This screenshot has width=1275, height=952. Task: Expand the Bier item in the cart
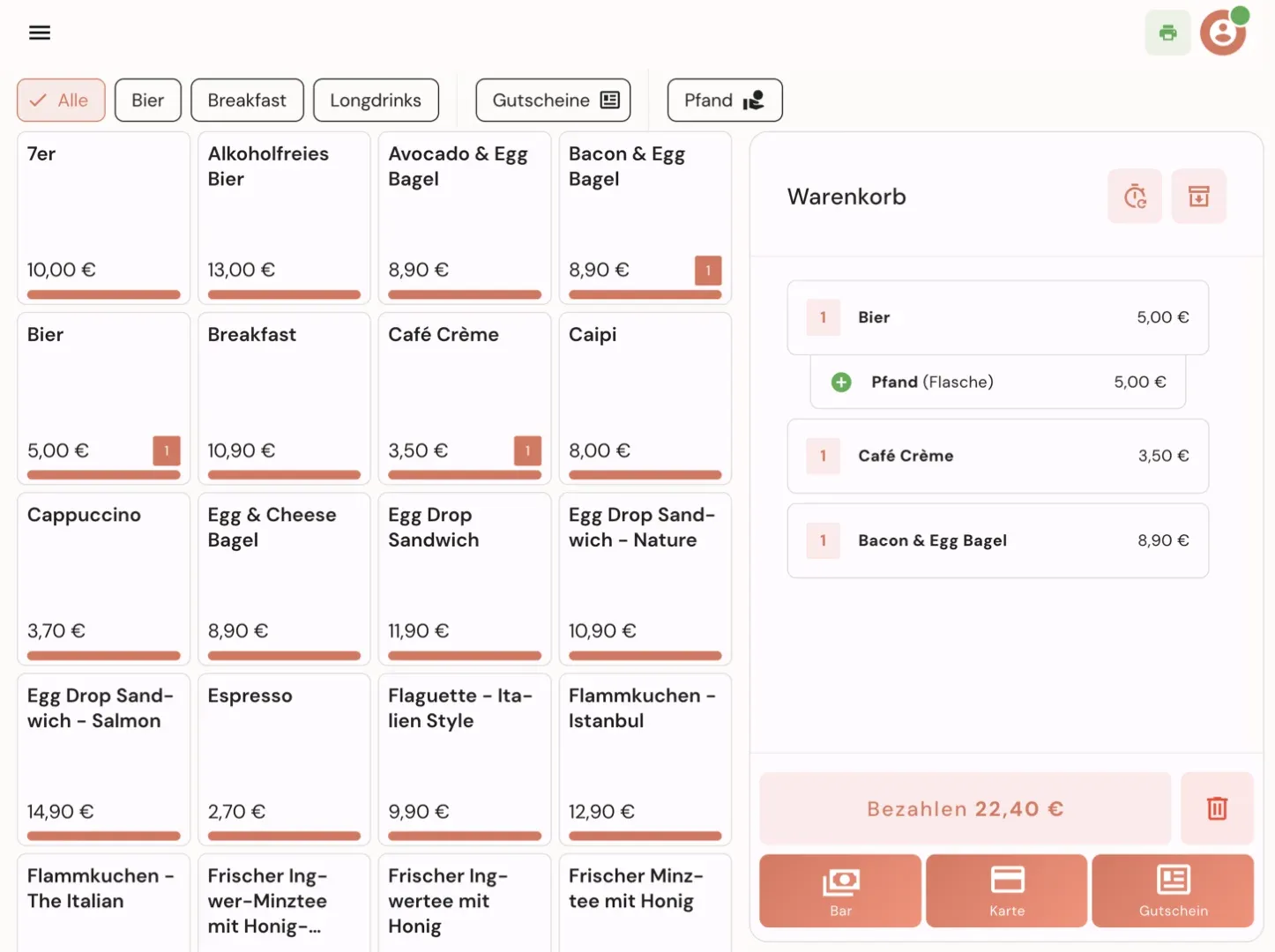click(997, 317)
